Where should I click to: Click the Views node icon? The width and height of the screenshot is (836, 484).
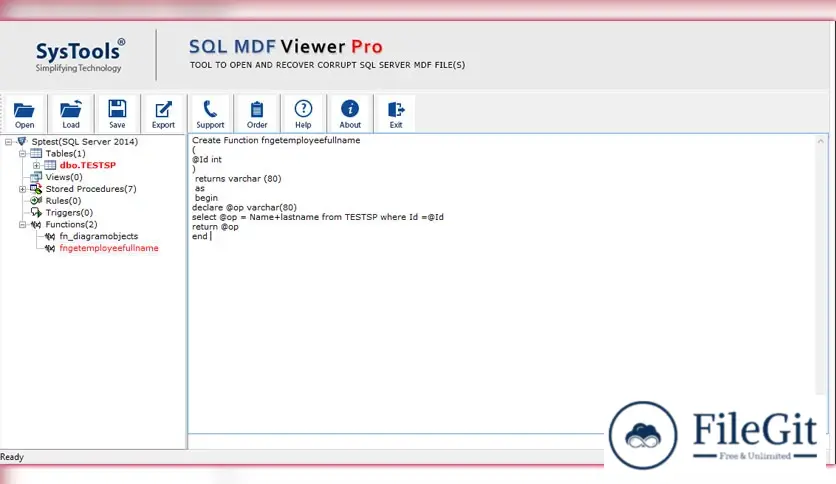pos(36,177)
